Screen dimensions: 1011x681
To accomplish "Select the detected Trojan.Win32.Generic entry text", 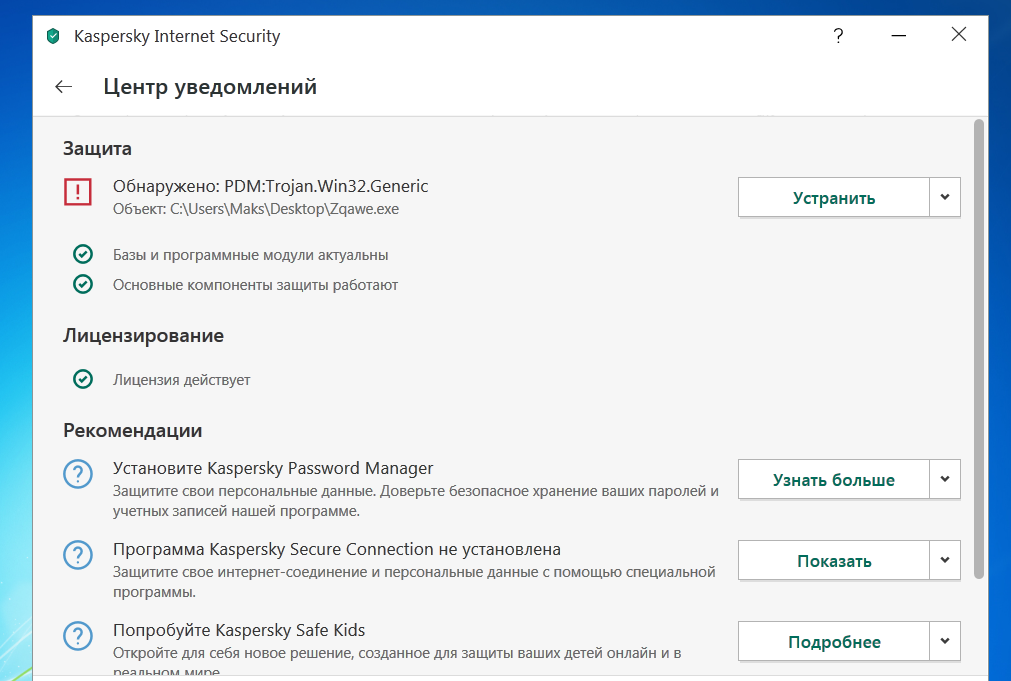I will point(270,186).
